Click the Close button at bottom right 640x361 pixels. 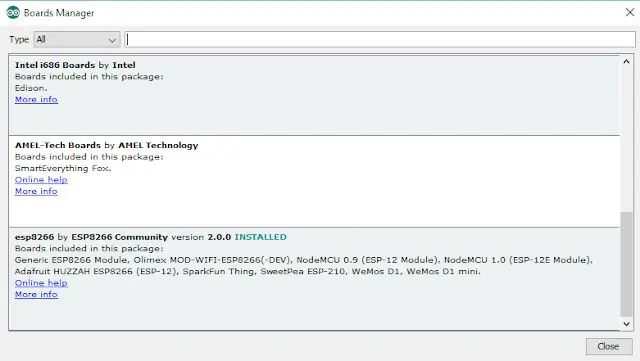[609, 346]
